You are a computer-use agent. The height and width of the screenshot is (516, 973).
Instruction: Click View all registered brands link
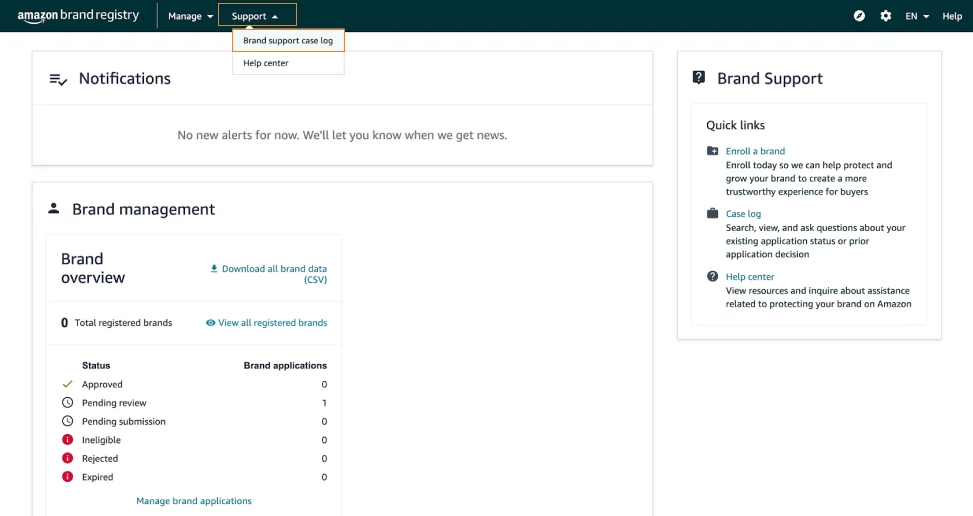pos(272,322)
